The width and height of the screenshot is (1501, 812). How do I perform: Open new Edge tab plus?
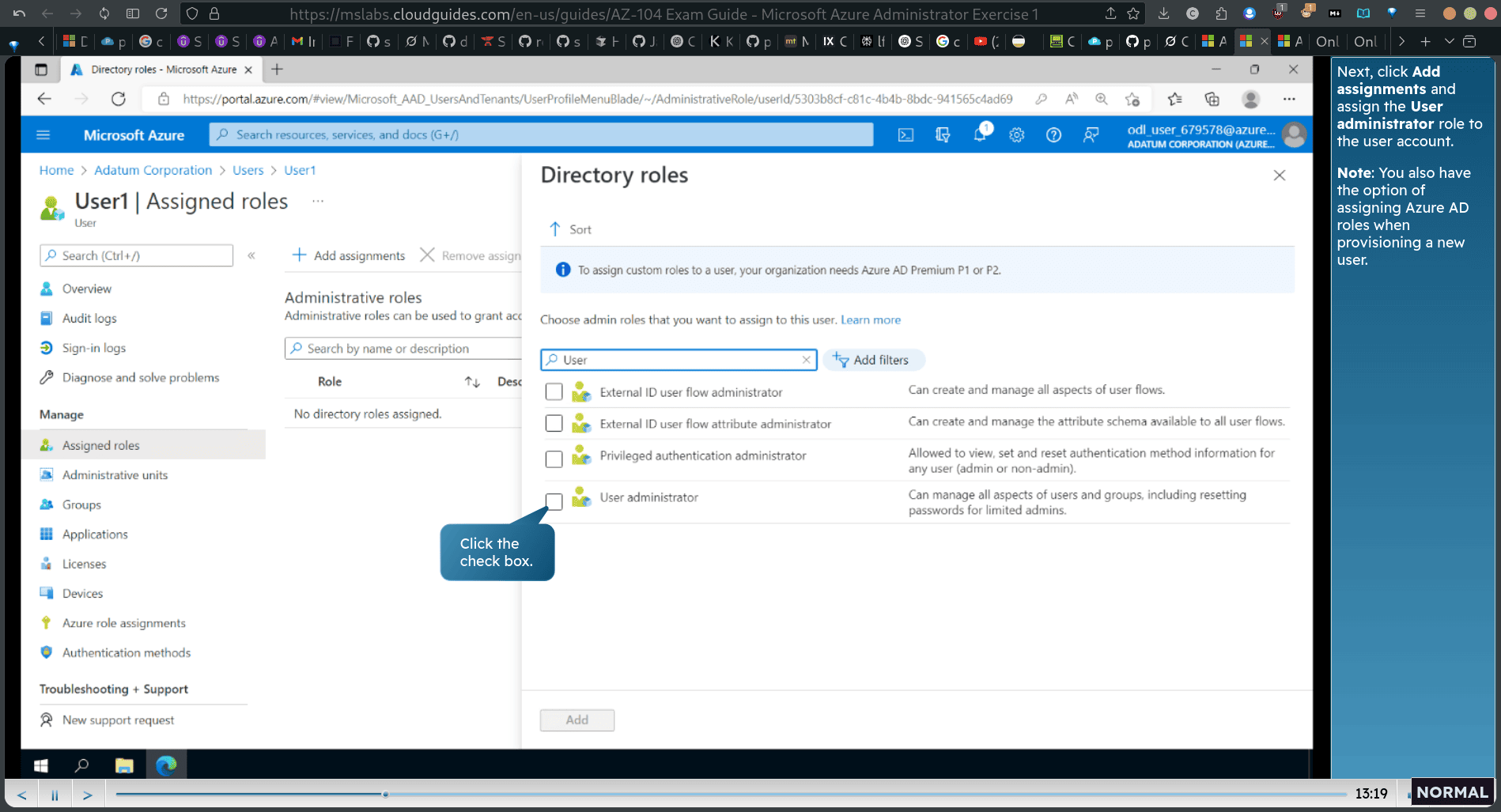(x=277, y=70)
